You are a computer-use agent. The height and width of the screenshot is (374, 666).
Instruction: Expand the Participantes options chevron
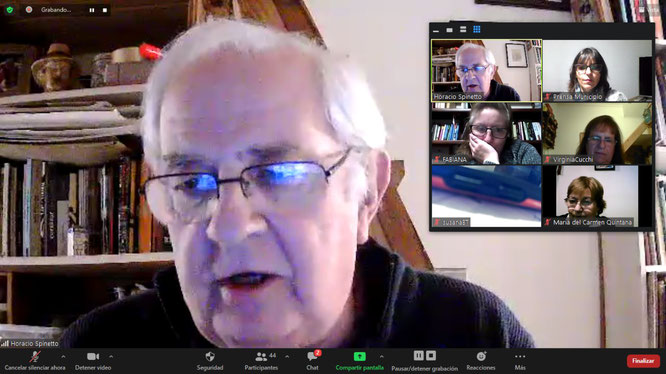click(x=287, y=357)
